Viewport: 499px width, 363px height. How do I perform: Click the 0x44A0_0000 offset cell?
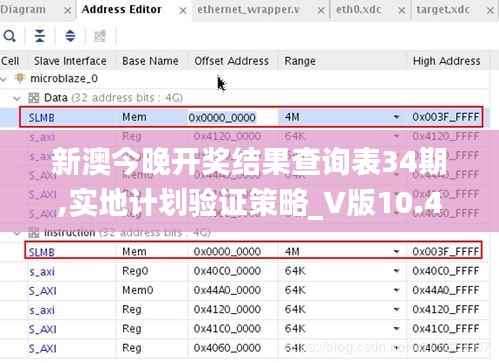pos(227,290)
